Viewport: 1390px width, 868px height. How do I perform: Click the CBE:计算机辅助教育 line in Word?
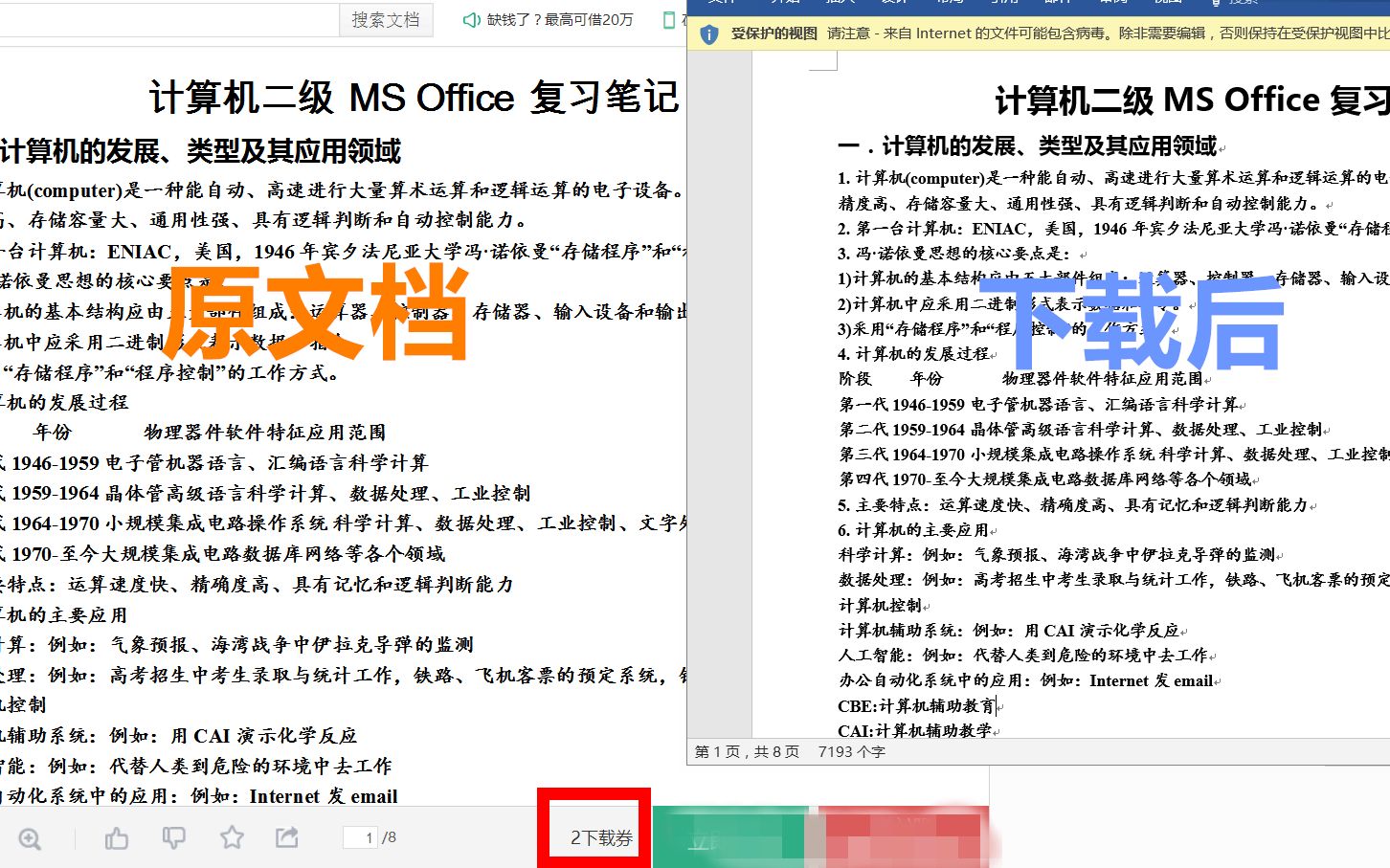pos(916,706)
